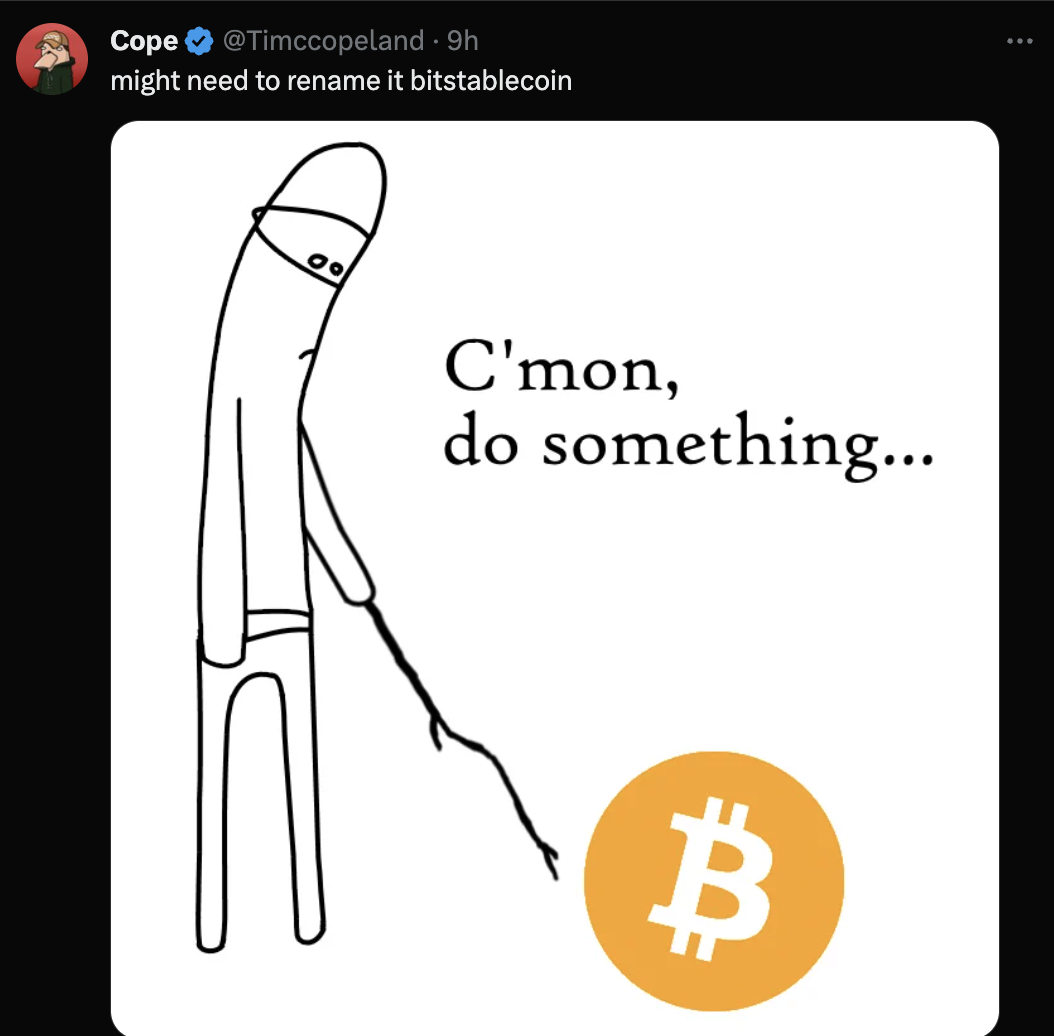
Task: Click the word bitstablecoin in the tweet
Action: (490, 80)
